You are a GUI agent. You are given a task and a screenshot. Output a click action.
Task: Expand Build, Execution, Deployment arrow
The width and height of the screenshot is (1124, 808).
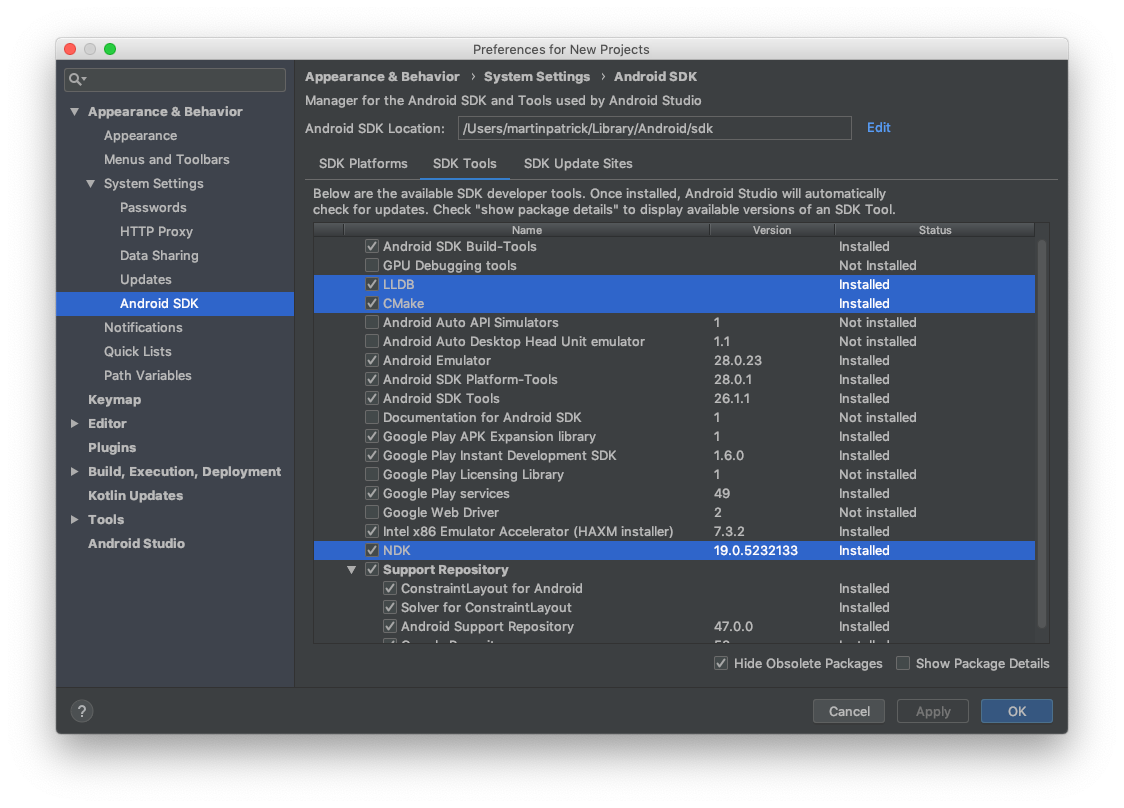click(75, 471)
